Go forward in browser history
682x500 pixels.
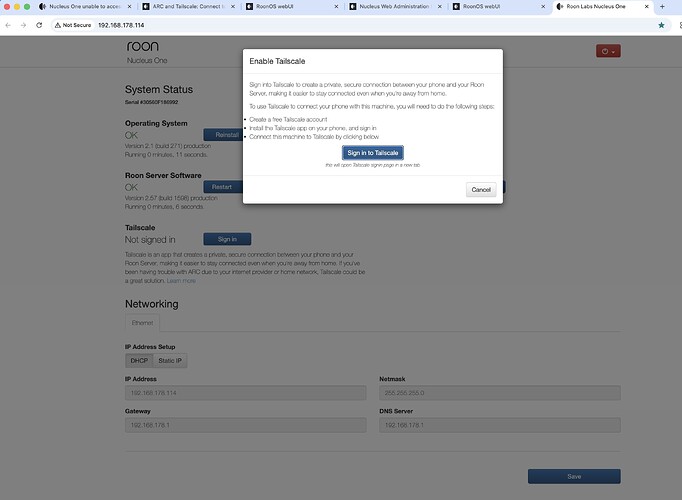pyautogui.click(x=23, y=25)
